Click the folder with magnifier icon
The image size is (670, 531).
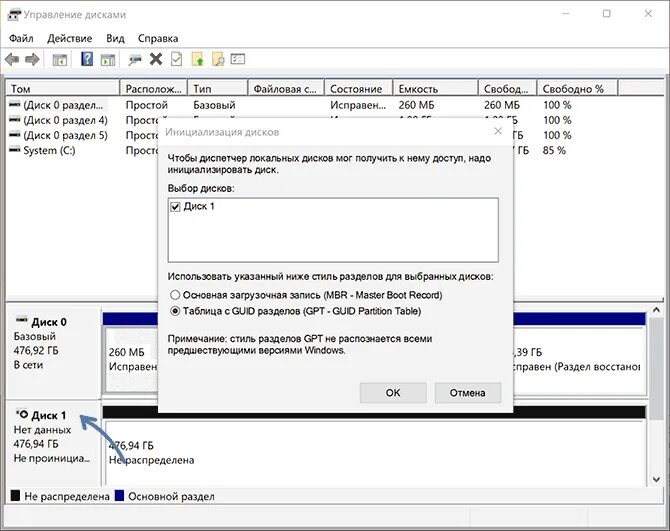218,59
